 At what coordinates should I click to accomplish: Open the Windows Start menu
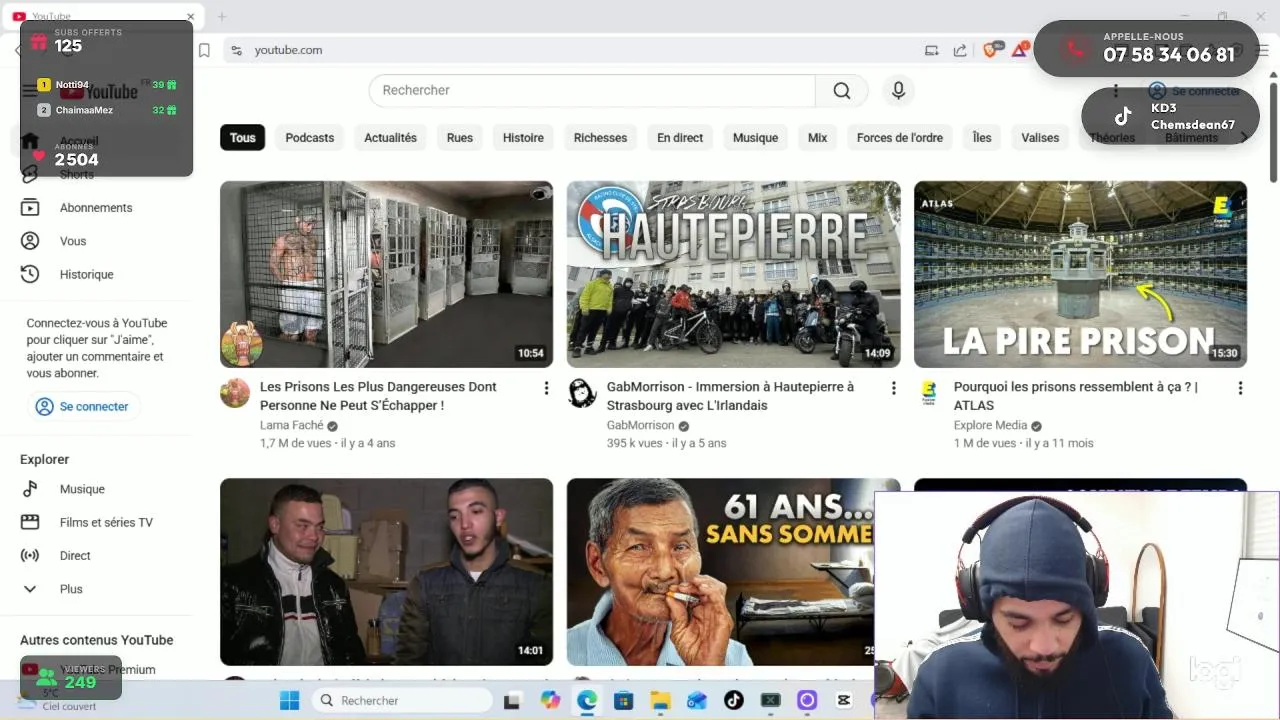pos(289,700)
